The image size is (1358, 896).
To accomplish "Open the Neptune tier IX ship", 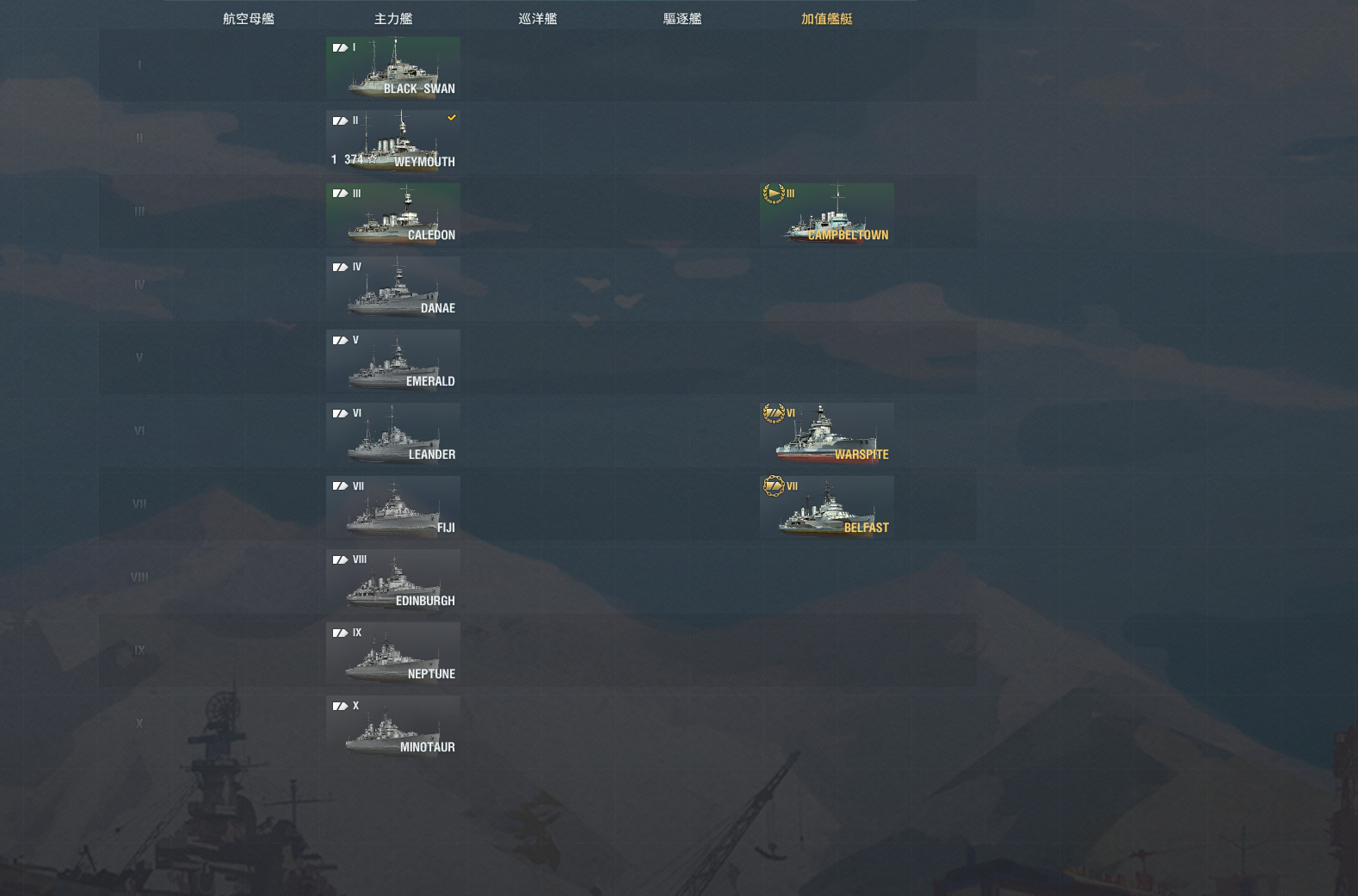I will [393, 653].
